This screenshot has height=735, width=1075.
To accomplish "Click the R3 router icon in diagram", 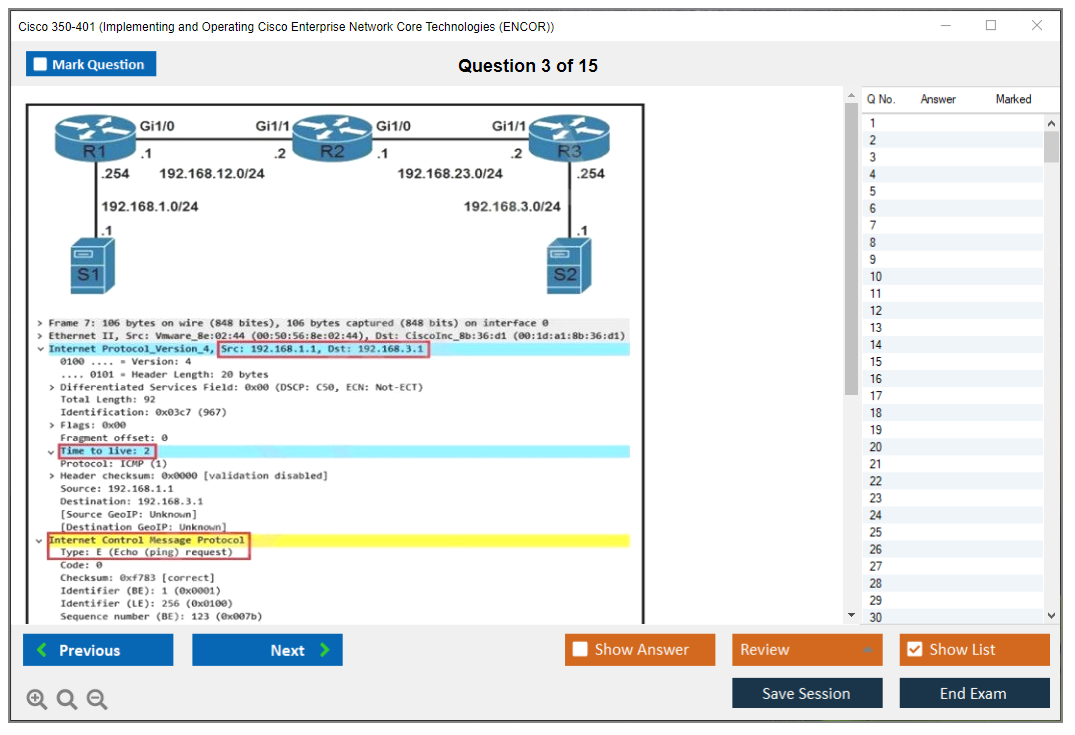I will coord(569,138).
